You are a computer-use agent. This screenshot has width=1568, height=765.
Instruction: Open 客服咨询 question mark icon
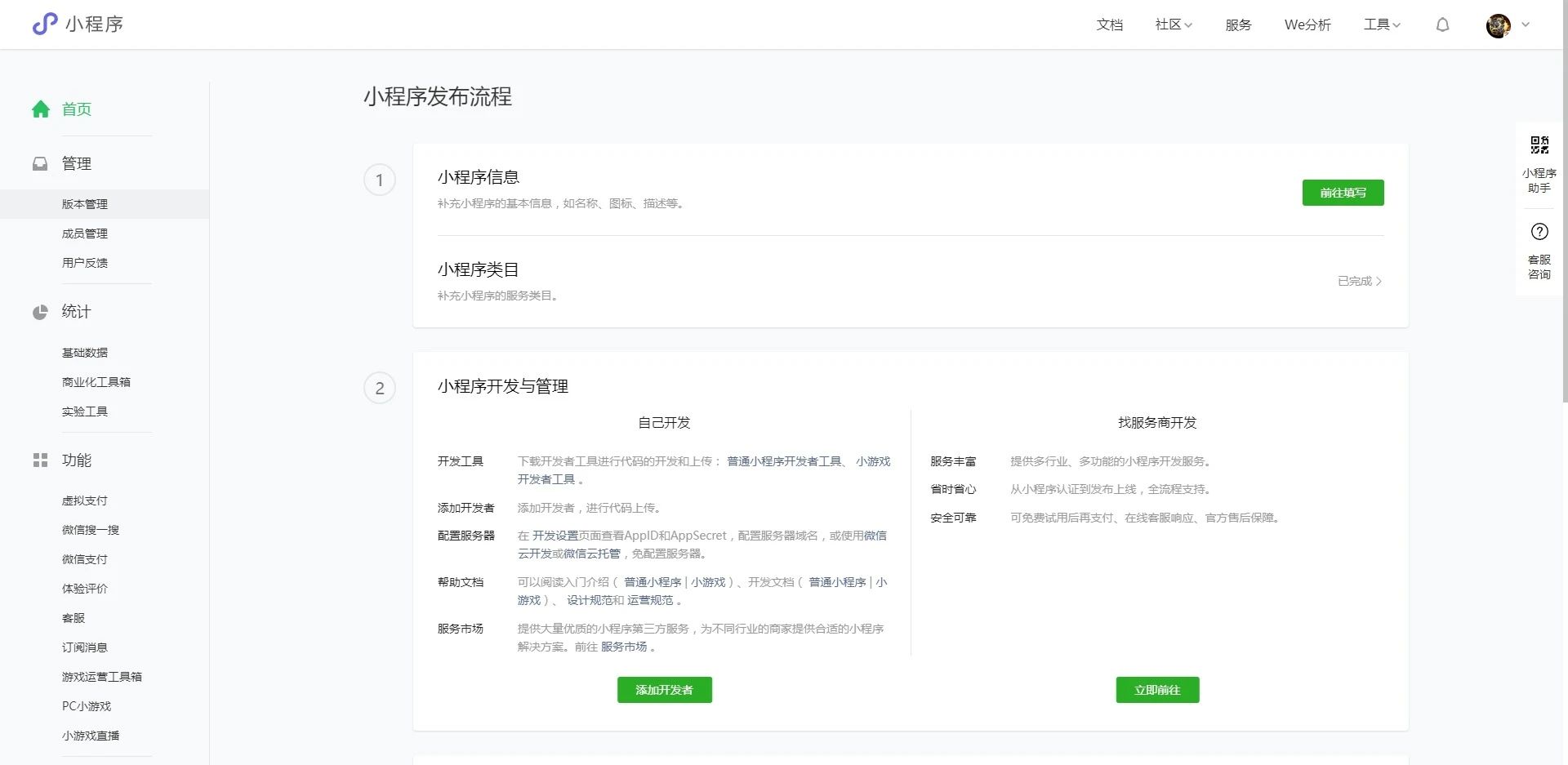(1539, 231)
